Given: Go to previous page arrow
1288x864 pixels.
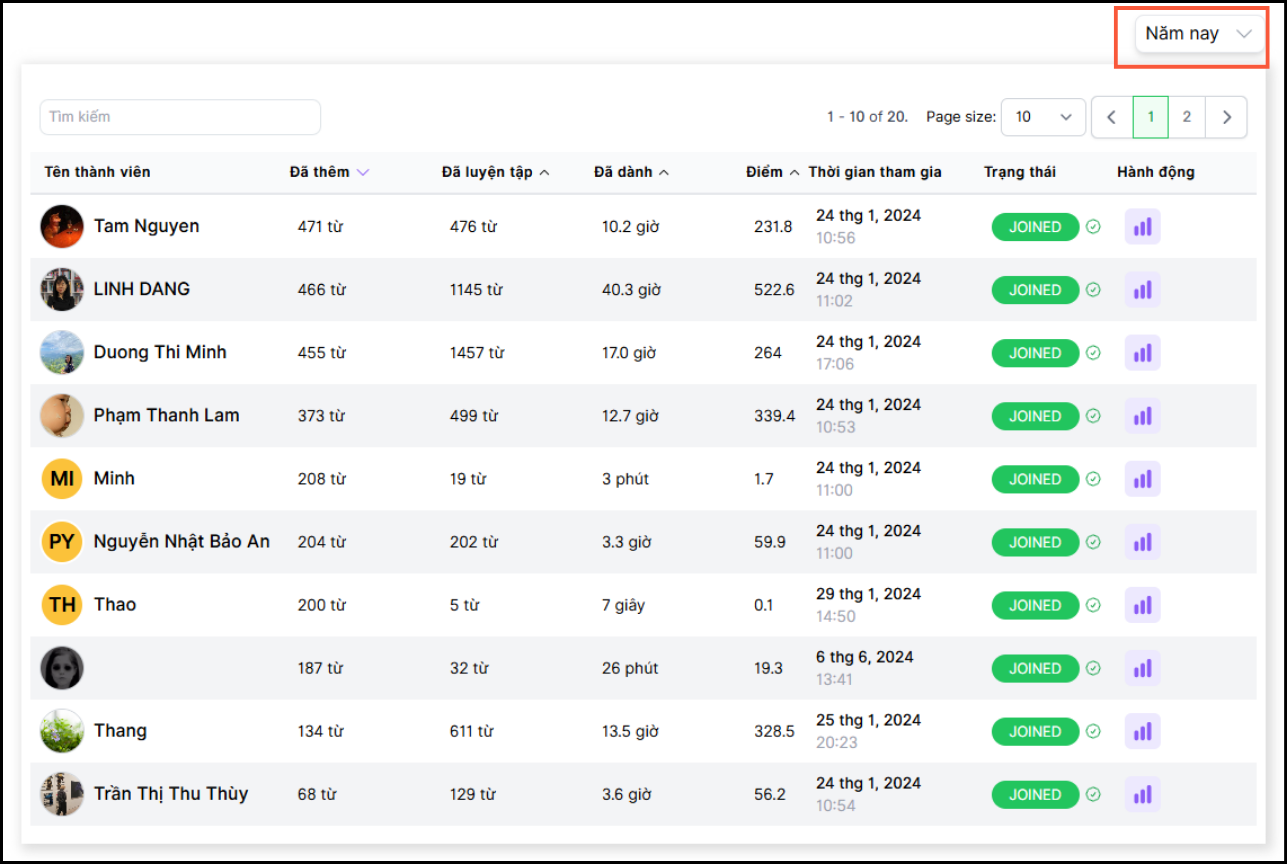Looking at the screenshot, I should click(1111, 117).
